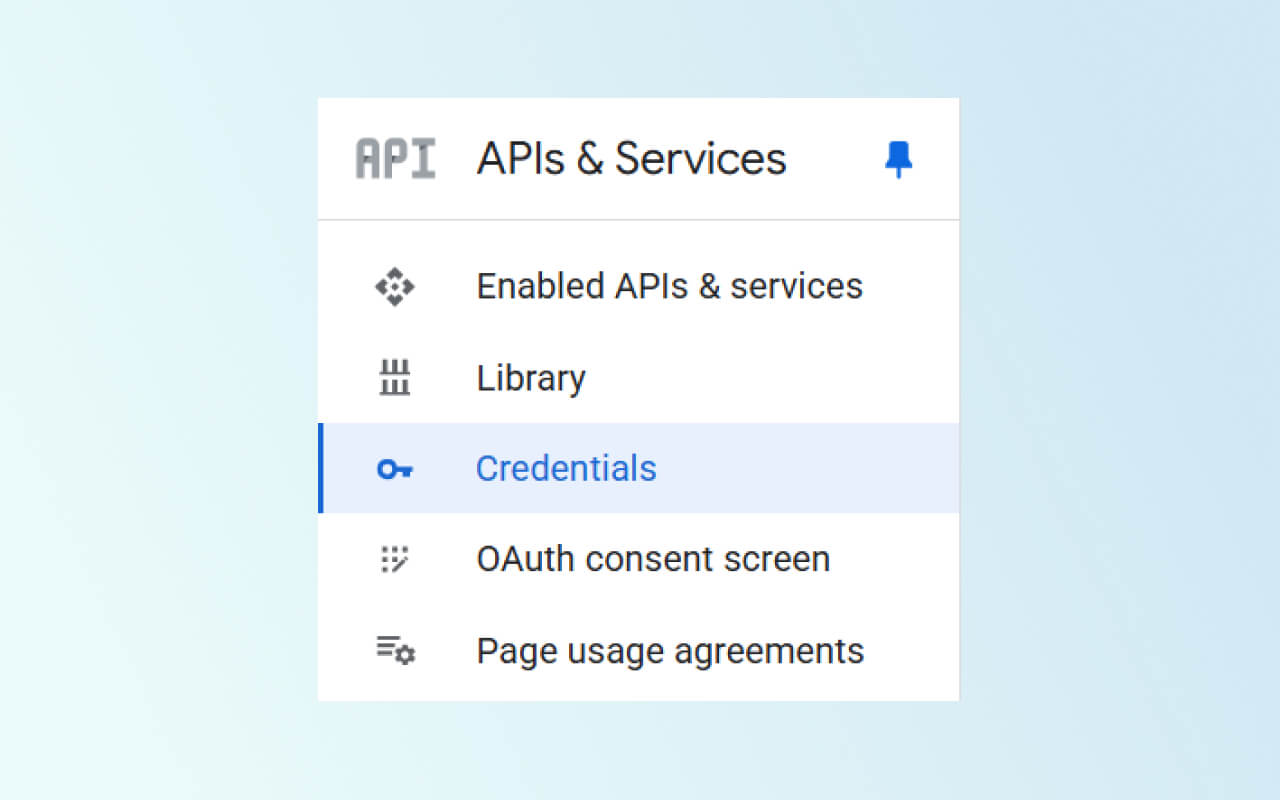Click the OAuth consent screen icon
This screenshot has height=800, width=1280.
(x=395, y=559)
